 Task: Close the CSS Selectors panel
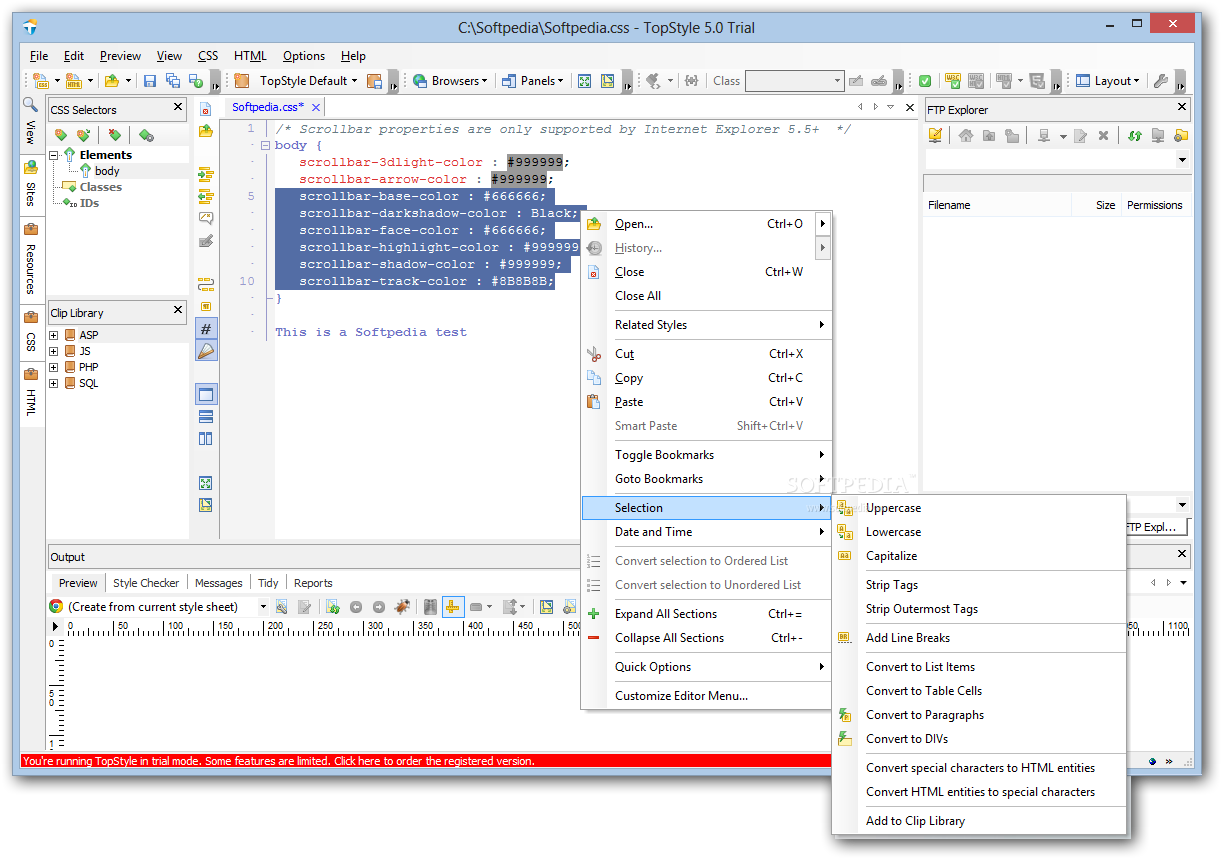[x=178, y=107]
